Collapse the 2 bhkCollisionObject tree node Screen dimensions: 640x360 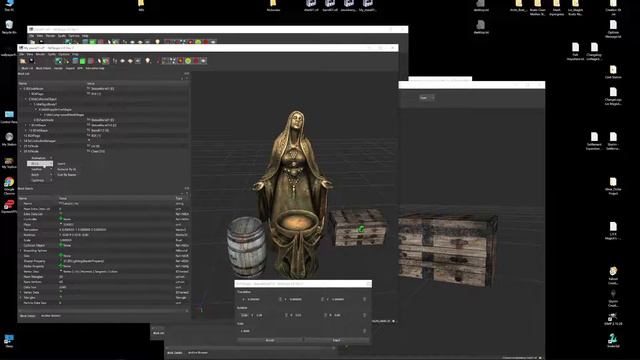(26, 99)
